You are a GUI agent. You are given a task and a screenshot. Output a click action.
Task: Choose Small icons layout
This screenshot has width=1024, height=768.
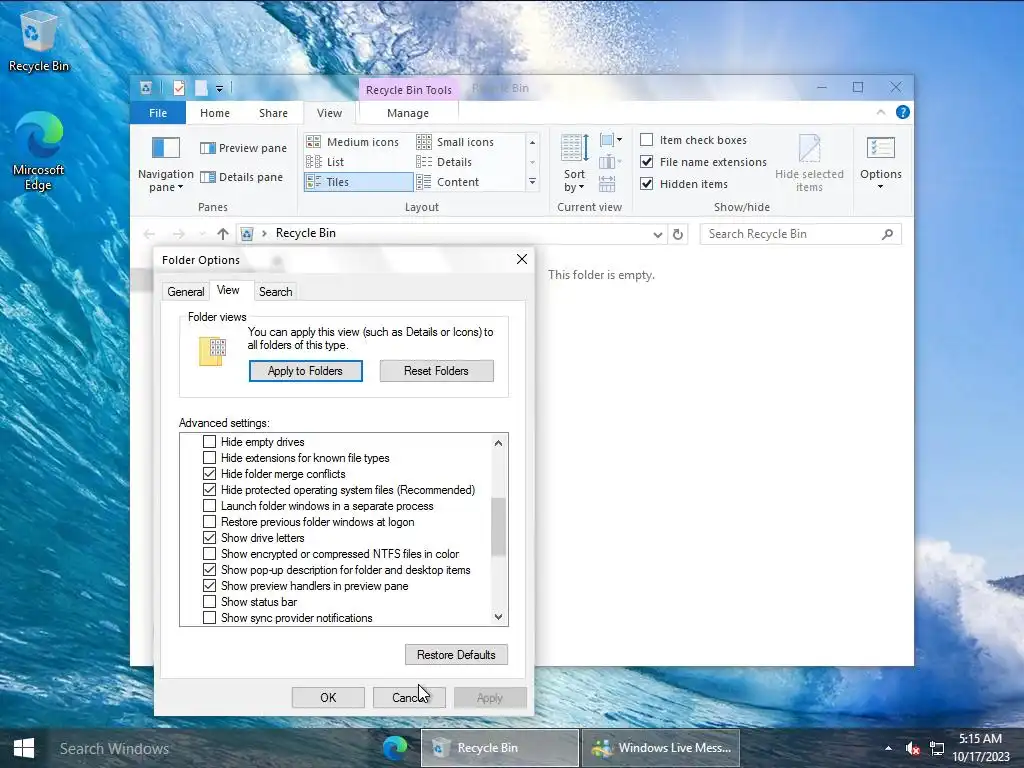pos(455,142)
